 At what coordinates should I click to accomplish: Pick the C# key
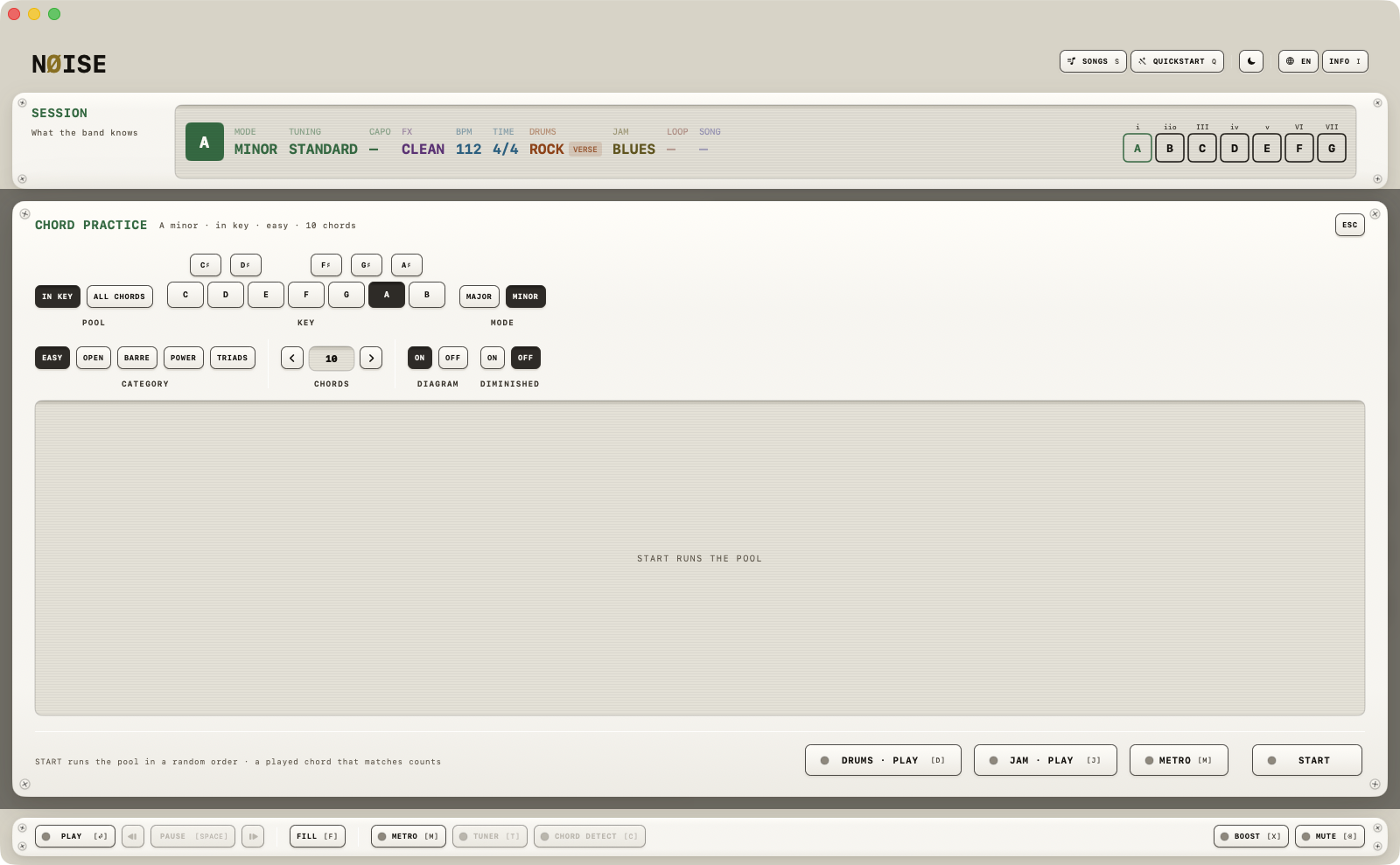pyautogui.click(x=206, y=265)
